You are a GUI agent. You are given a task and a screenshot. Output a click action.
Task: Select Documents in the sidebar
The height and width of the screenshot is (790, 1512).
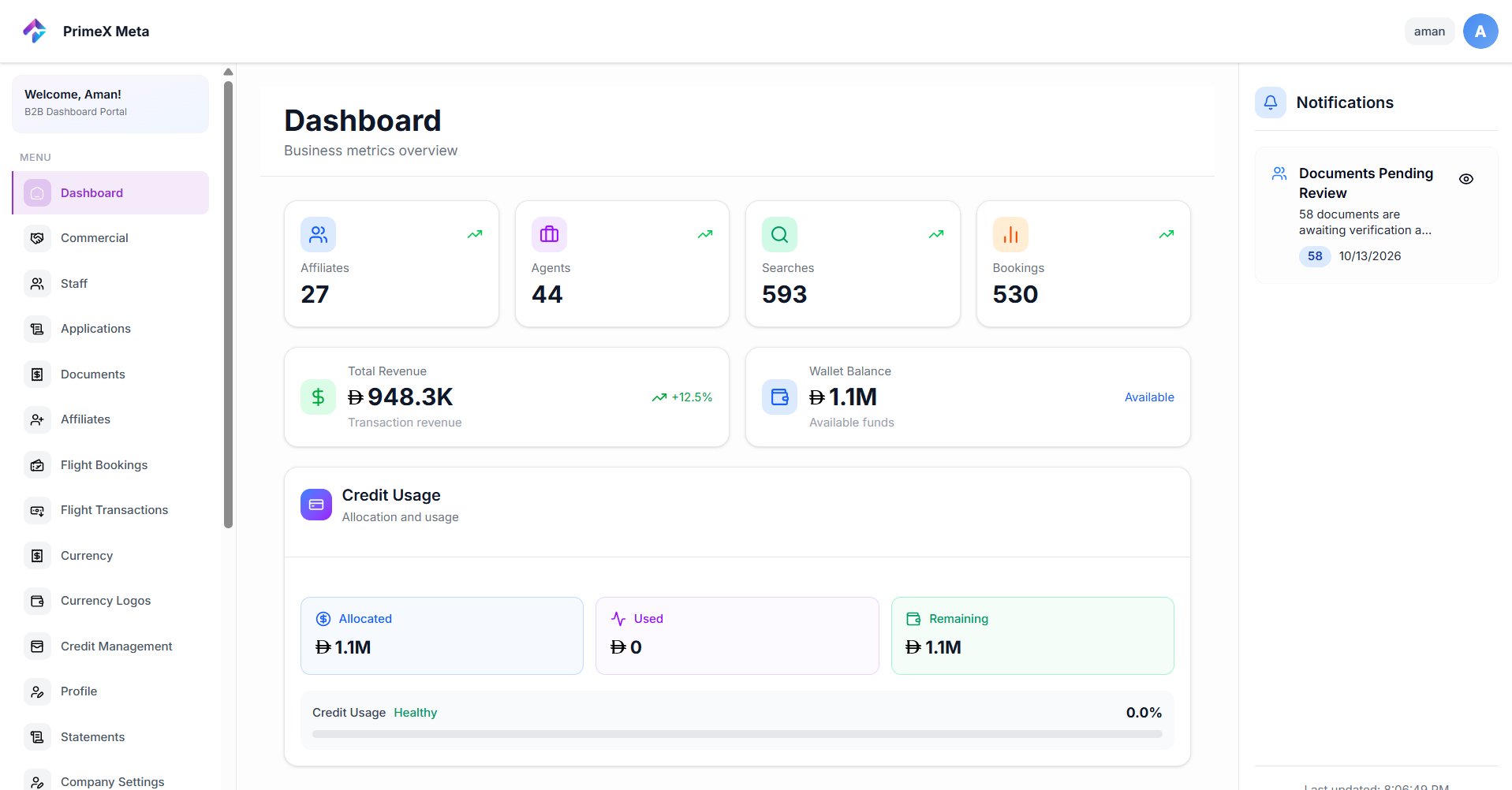pos(110,375)
